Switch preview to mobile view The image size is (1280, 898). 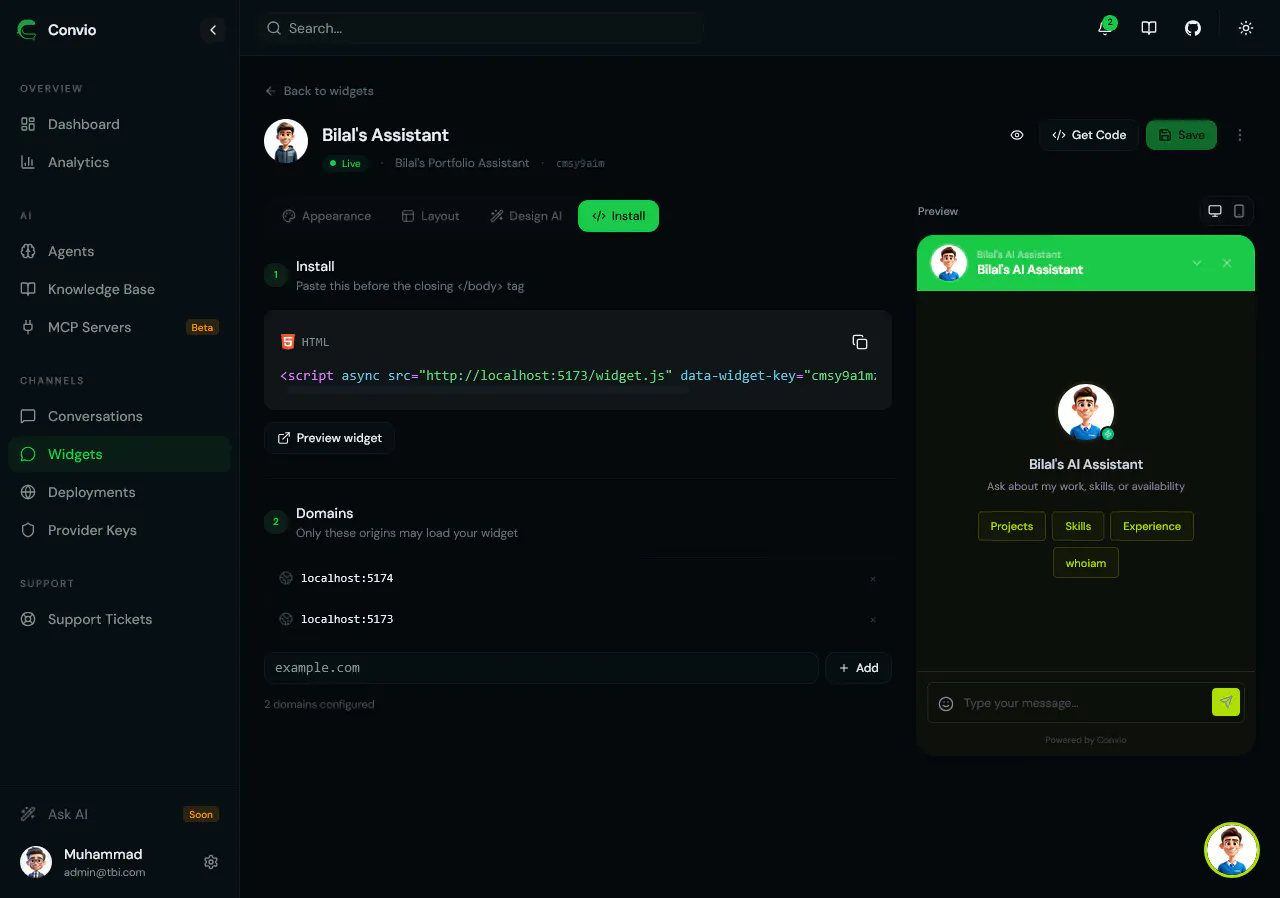click(1239, 211)
